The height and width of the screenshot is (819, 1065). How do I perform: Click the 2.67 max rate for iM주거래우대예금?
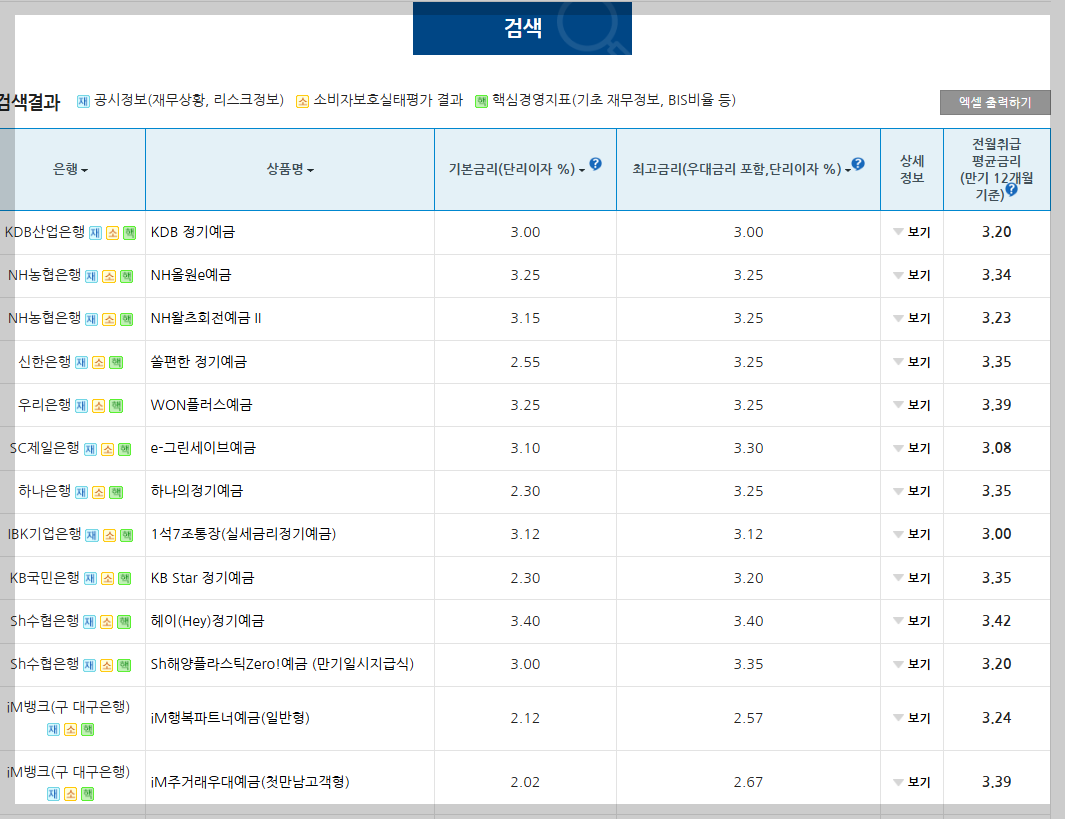(x=748, y=782)
